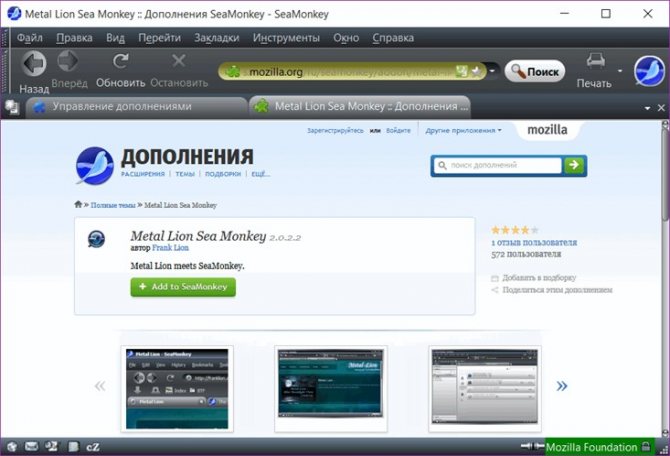Open the URL bar history dropdown arrow
This screenshot has width=670, height=456.
[492, 71]
